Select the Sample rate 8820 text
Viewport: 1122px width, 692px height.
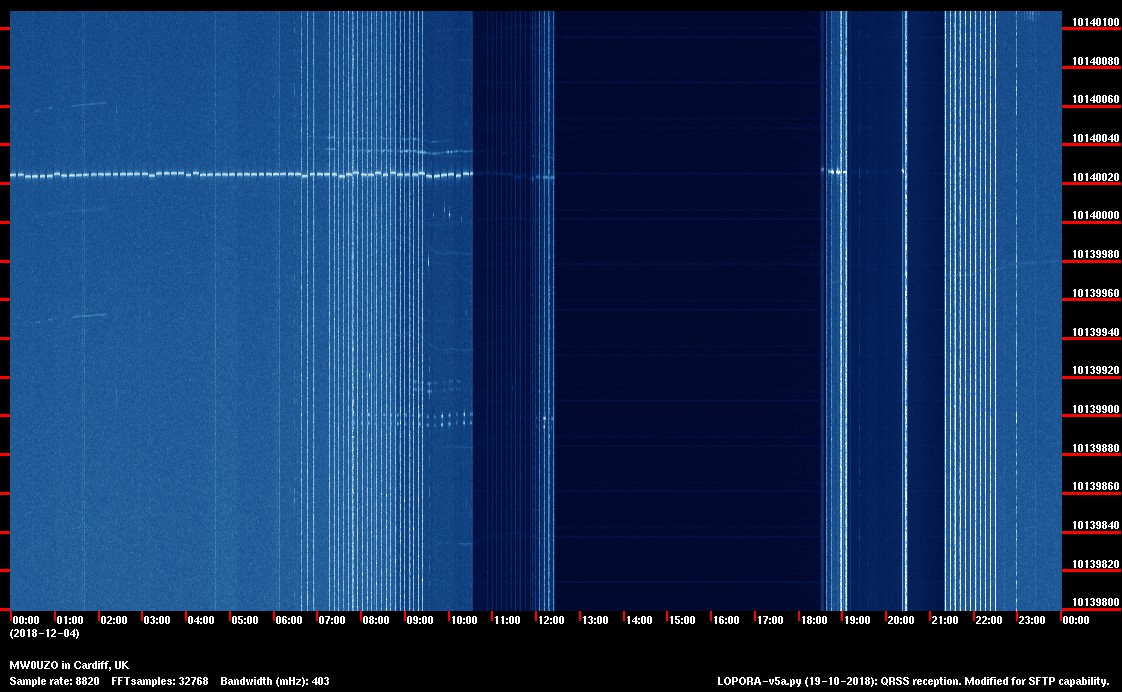coord(55,681)
